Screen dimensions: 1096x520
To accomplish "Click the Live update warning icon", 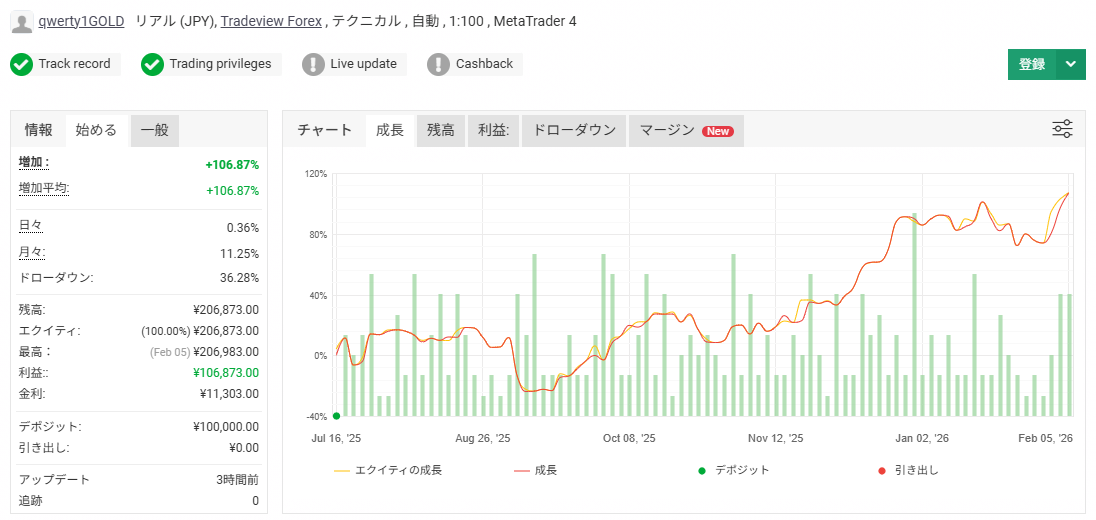I will (x=313, y=64).
